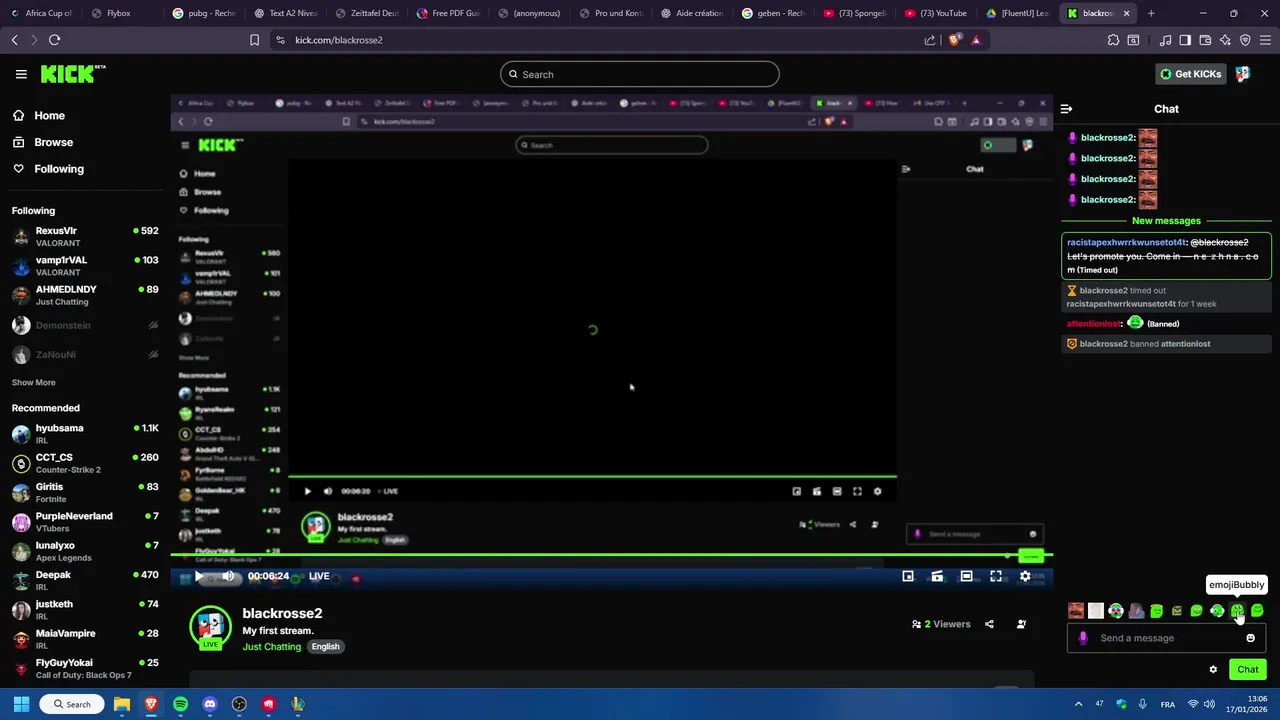Open FlyGuyYokai channel in Recommended
This screenshot has height=720, width=1280.
[x=85, y=668]
